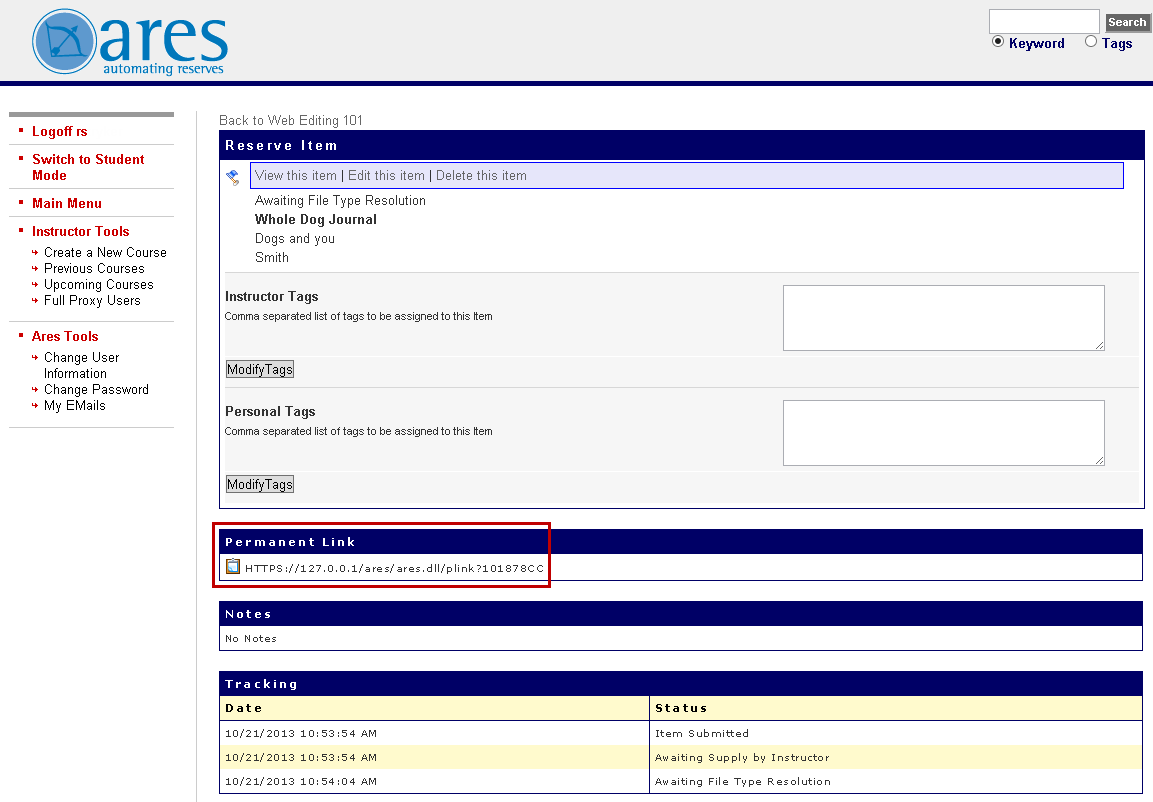The image size is (1153, 802).
Task: Switch to Student Mode
Action: [88, 167]
